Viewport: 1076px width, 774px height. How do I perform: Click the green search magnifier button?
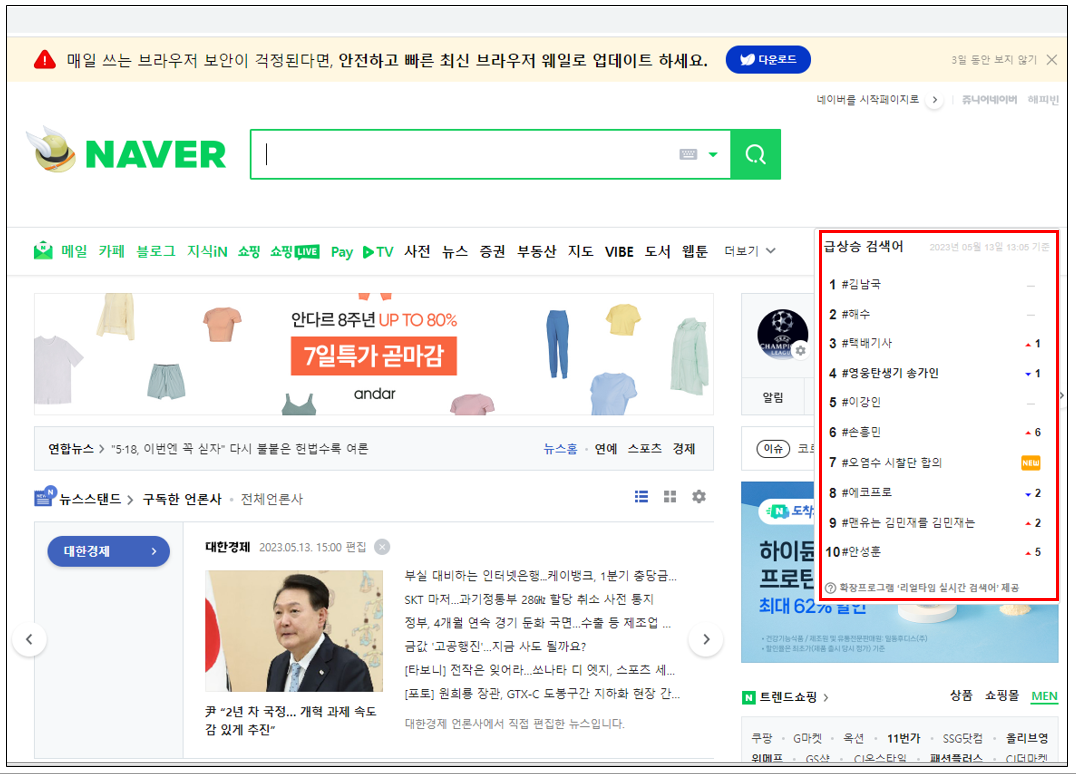click(756, 154)
